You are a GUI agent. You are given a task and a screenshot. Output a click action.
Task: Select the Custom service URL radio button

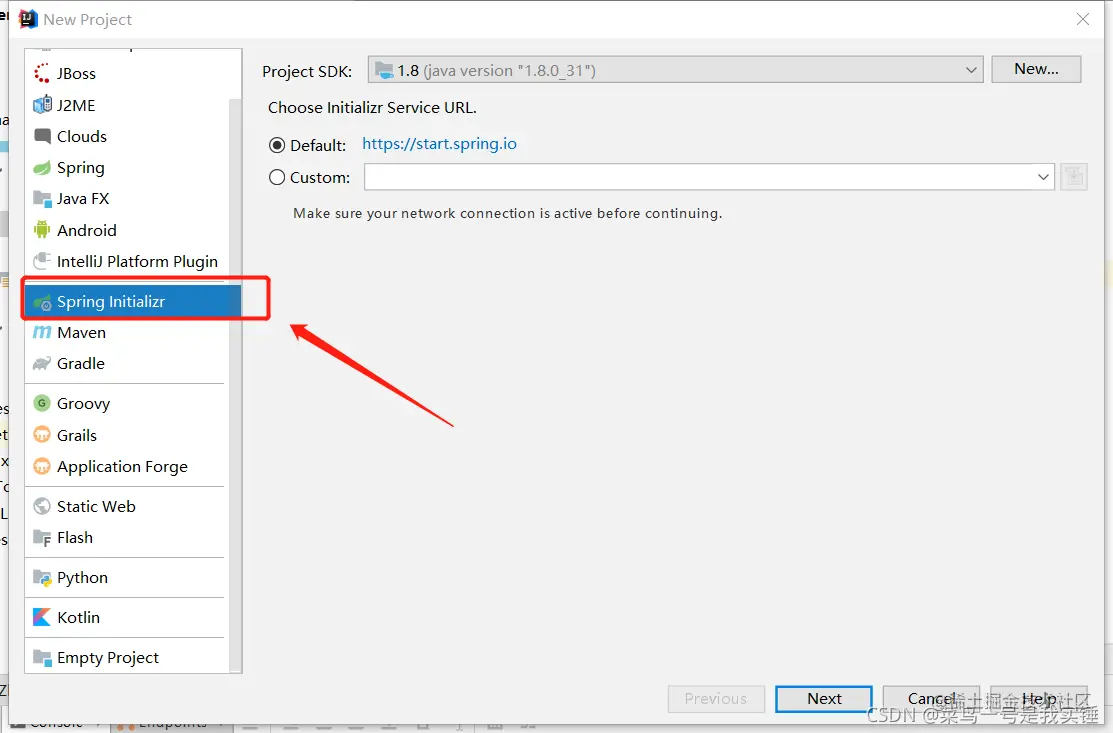tap(277, 177)
